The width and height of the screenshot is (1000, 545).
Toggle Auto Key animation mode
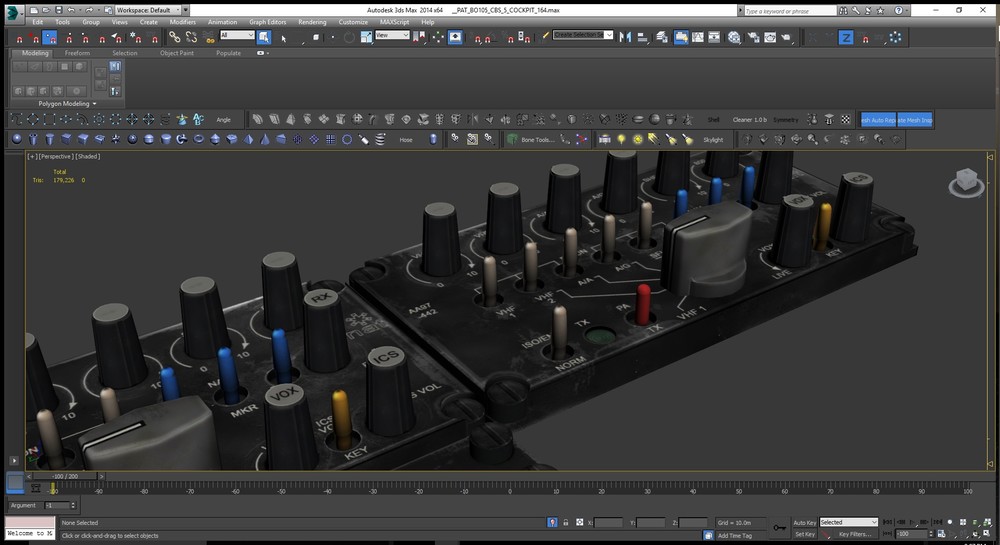(804, 522)
